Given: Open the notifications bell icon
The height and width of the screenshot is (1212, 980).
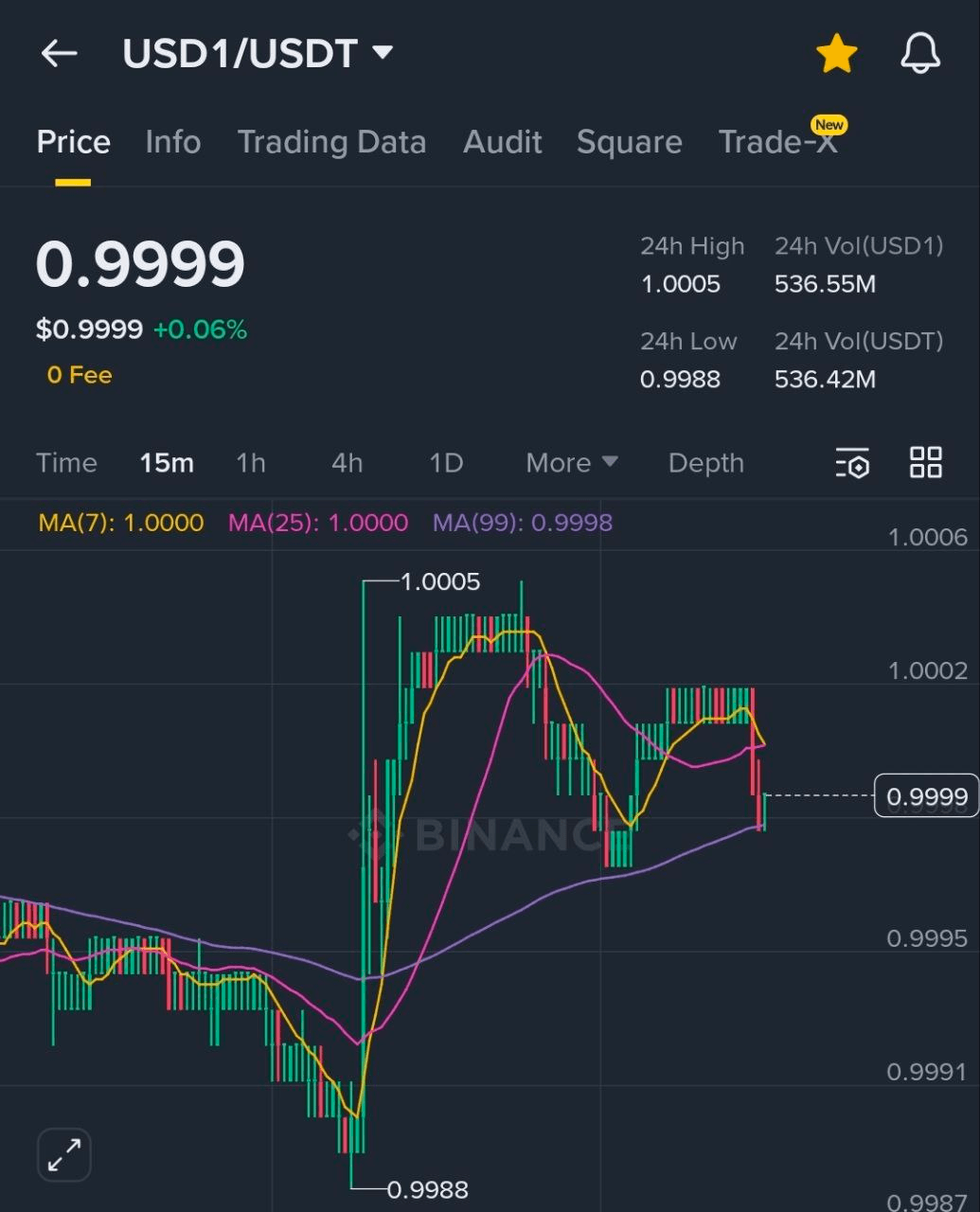Looking at the screenshot, I should click(x=919, y=53).
